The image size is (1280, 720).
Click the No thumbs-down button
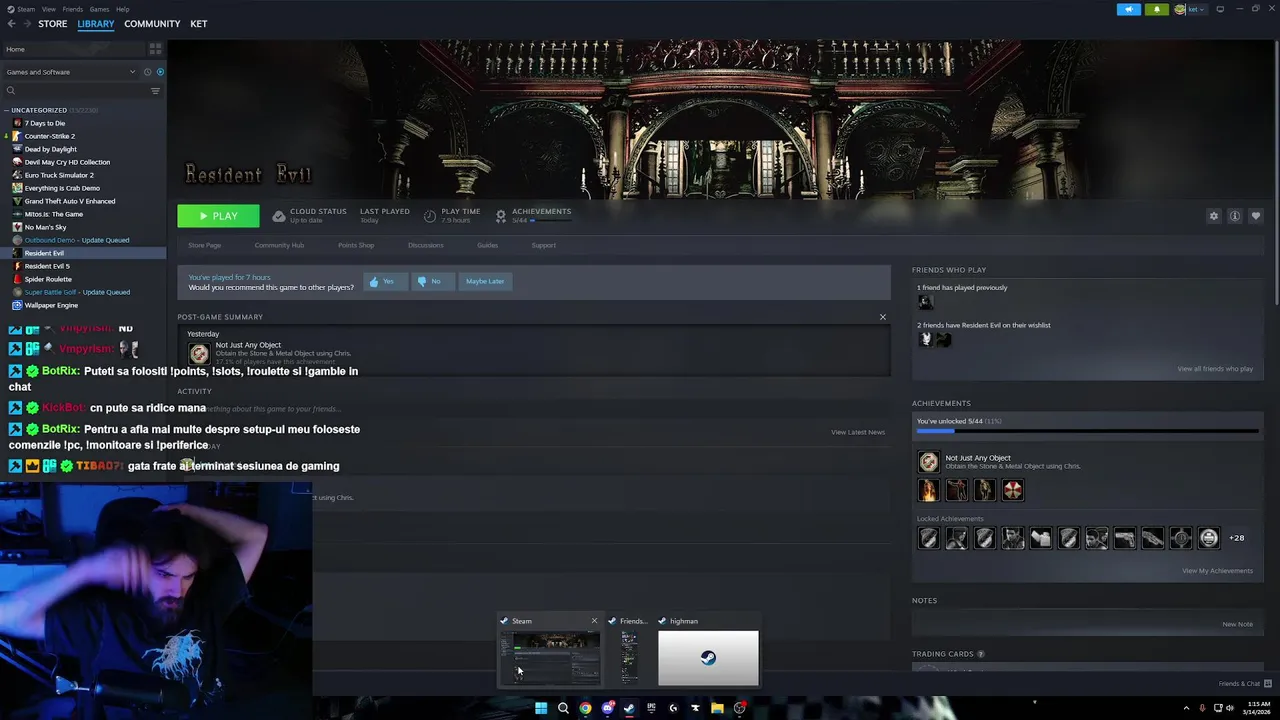point(431,281)
